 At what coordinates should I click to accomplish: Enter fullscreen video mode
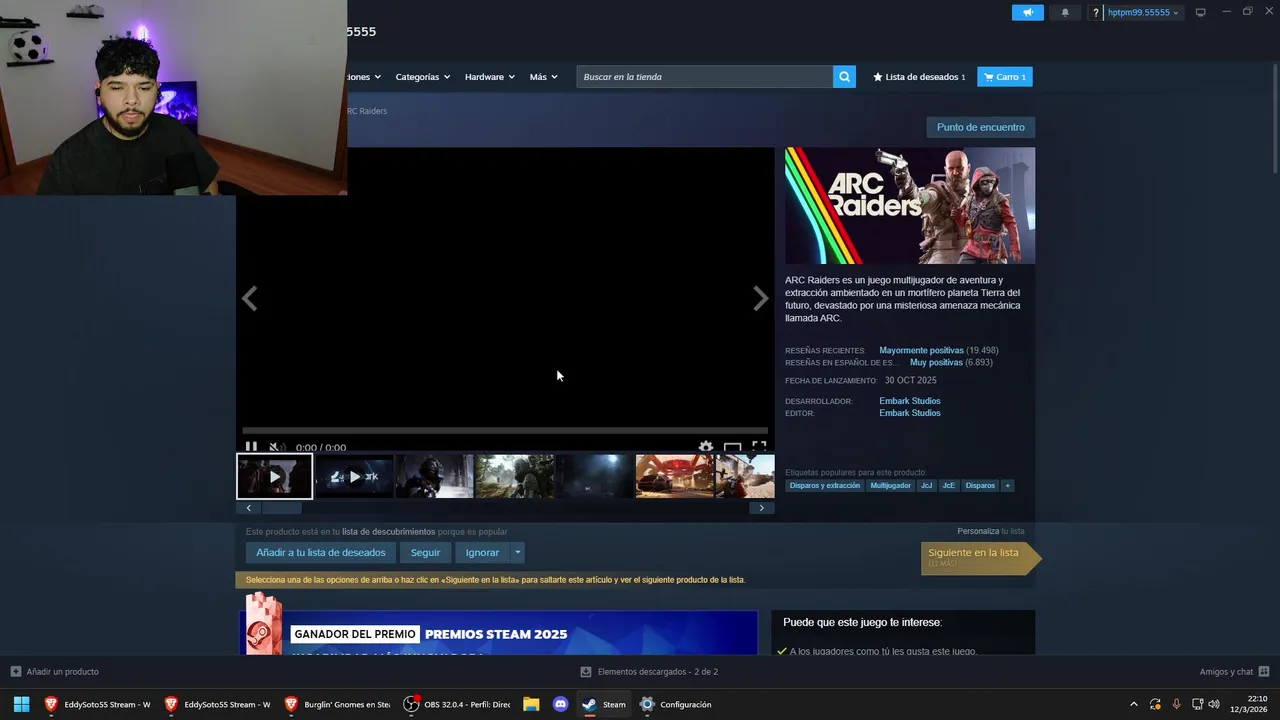759,447
